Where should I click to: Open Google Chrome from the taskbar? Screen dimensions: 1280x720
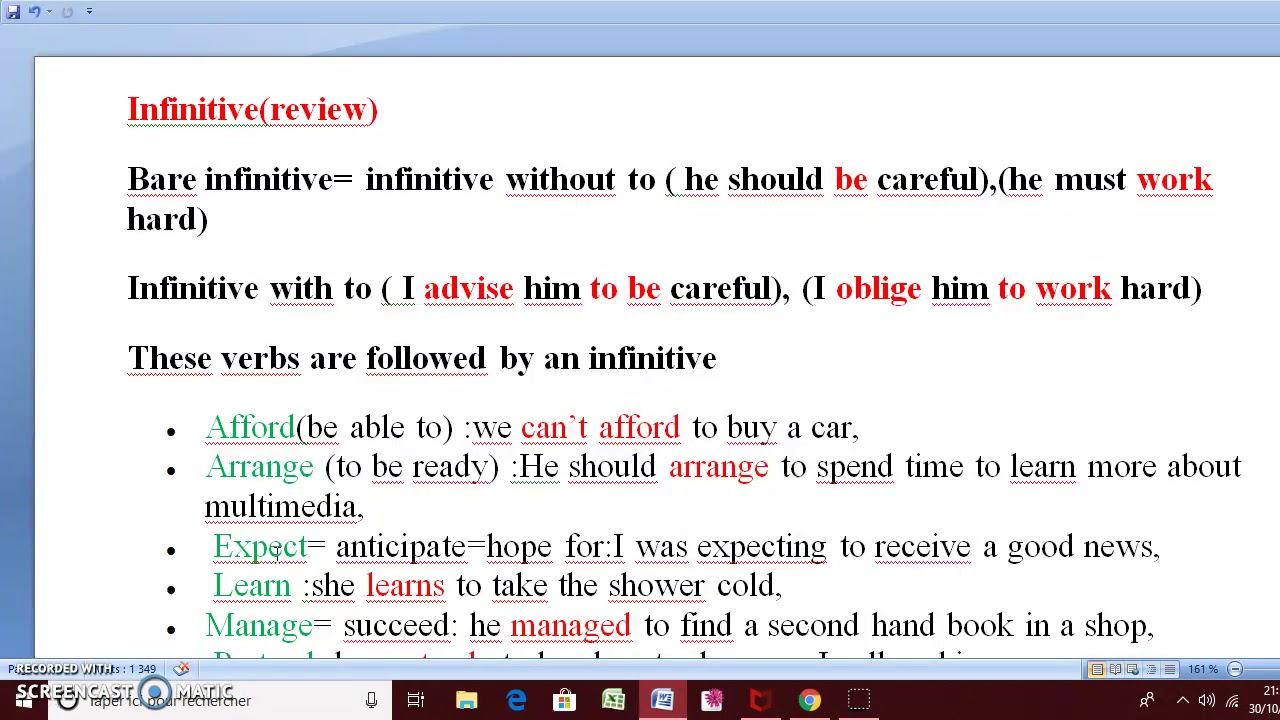[x=809, y=700]
